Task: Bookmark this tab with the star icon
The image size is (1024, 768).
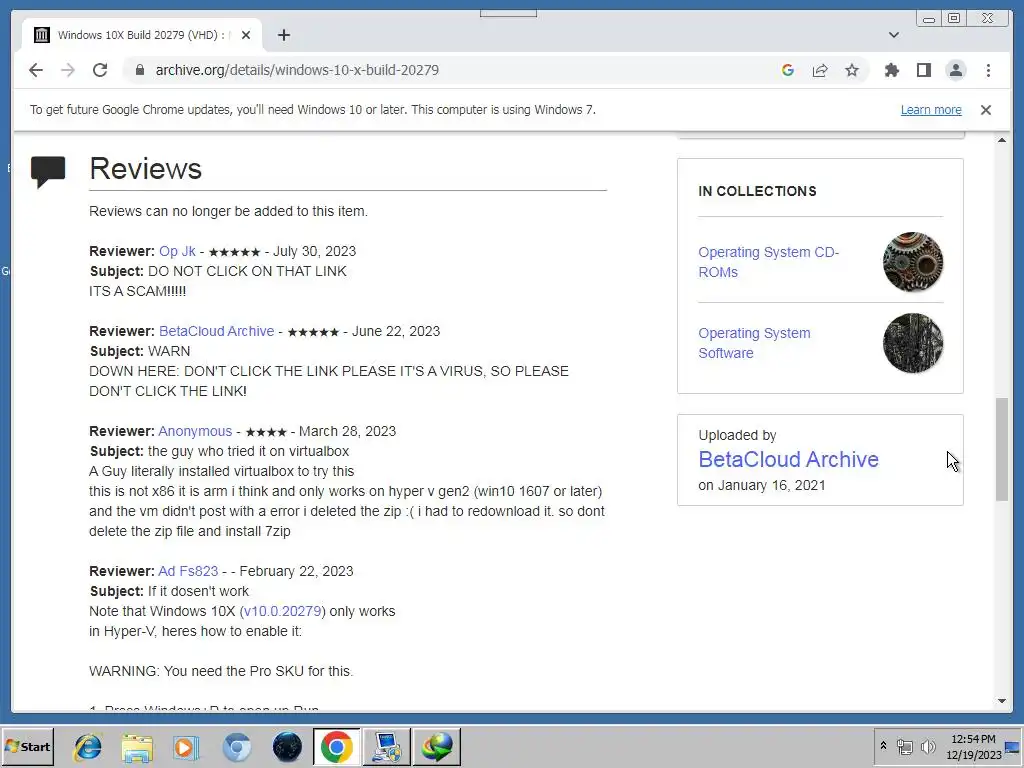Action: coord(852,70)
